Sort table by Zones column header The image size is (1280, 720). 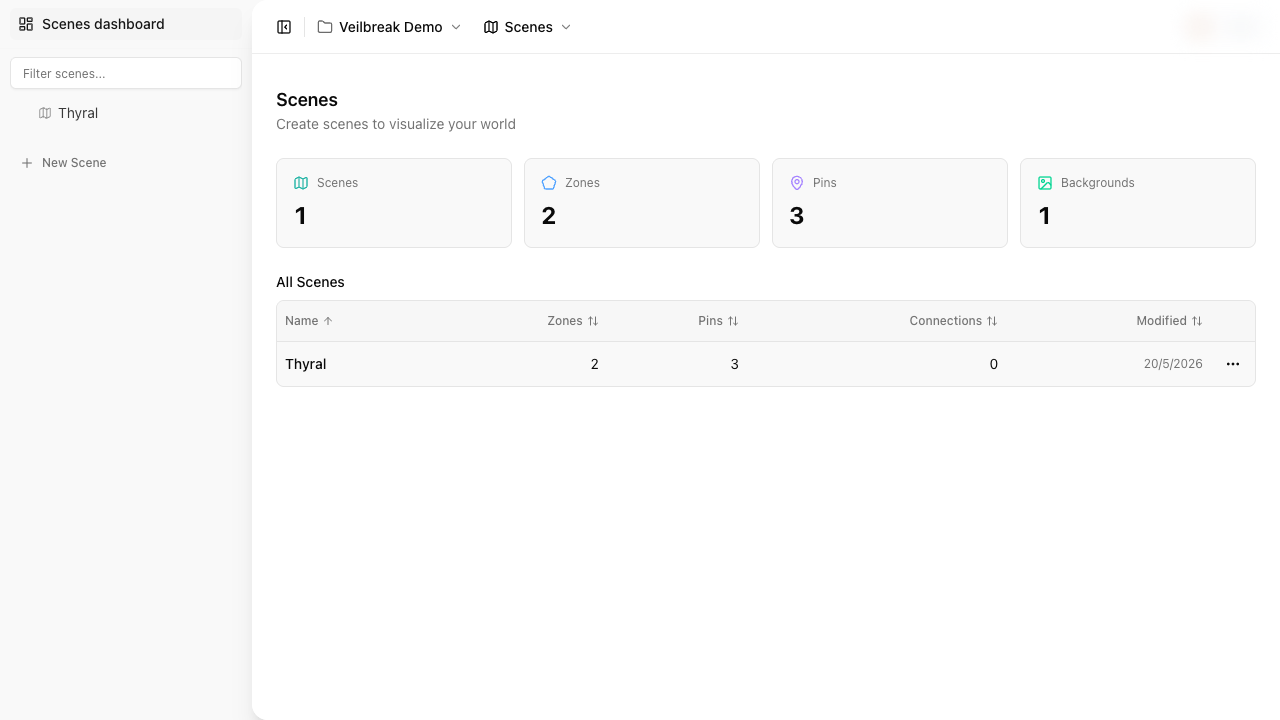pyautogui.click(x=573, y=321)
